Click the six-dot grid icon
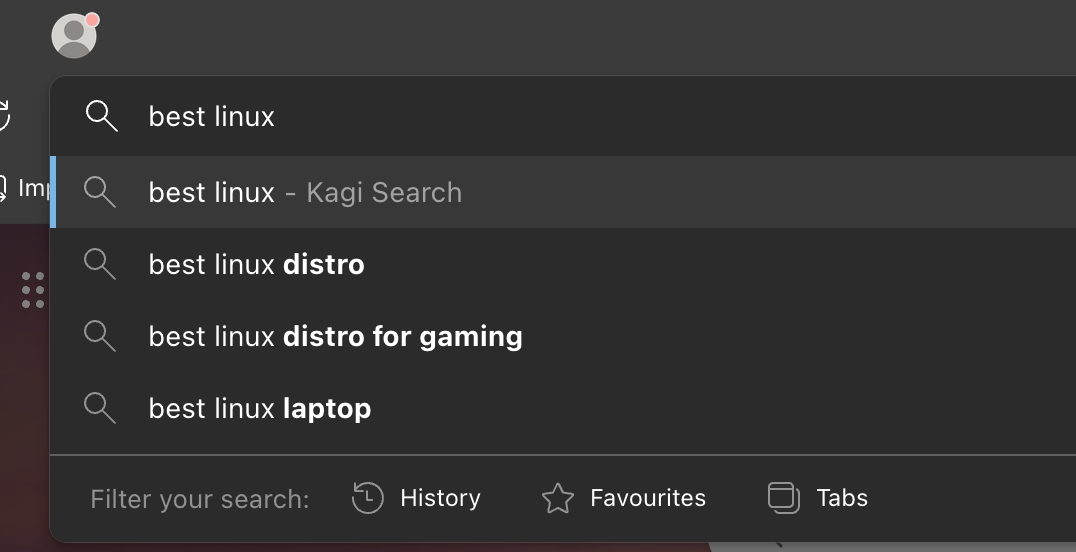Viewport: 1076px width, 552px height. click(33, 290)
